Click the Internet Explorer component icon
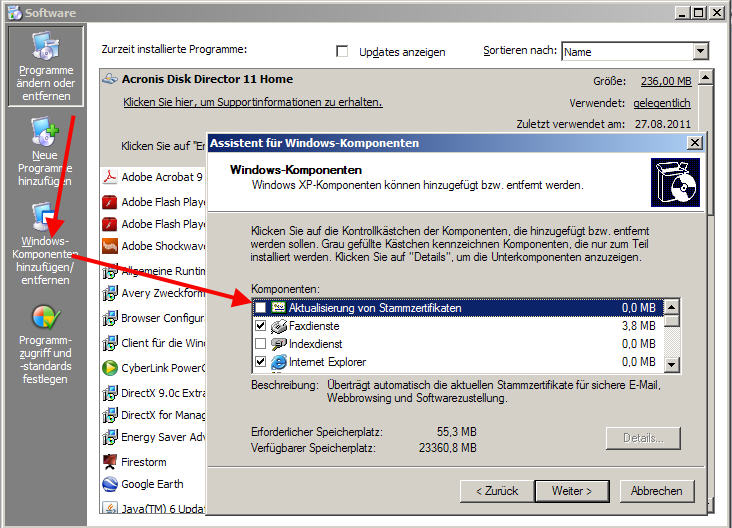This screenshot has height=528, width=732. 279,362
